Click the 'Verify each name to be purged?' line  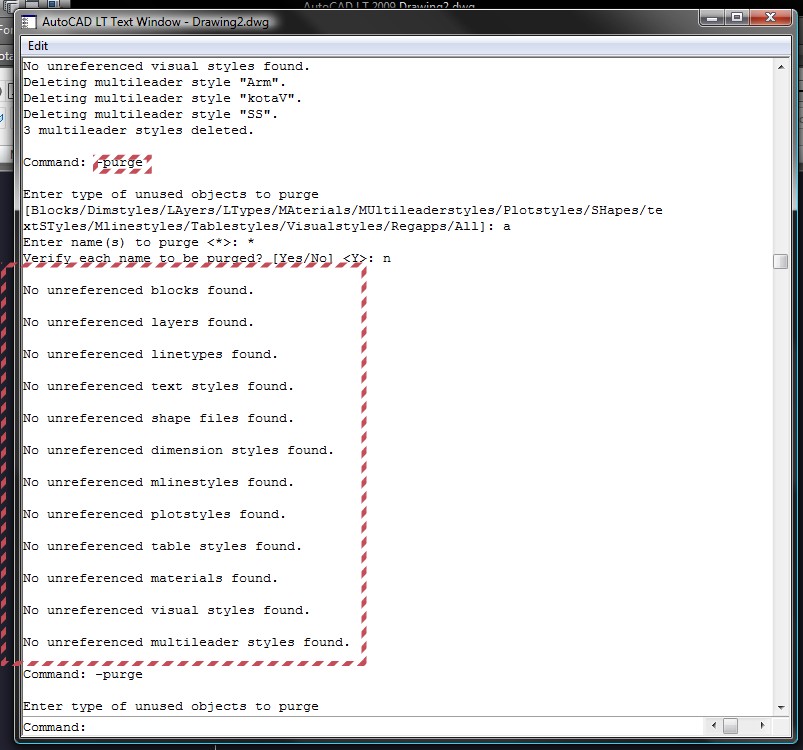coord(207,258)
